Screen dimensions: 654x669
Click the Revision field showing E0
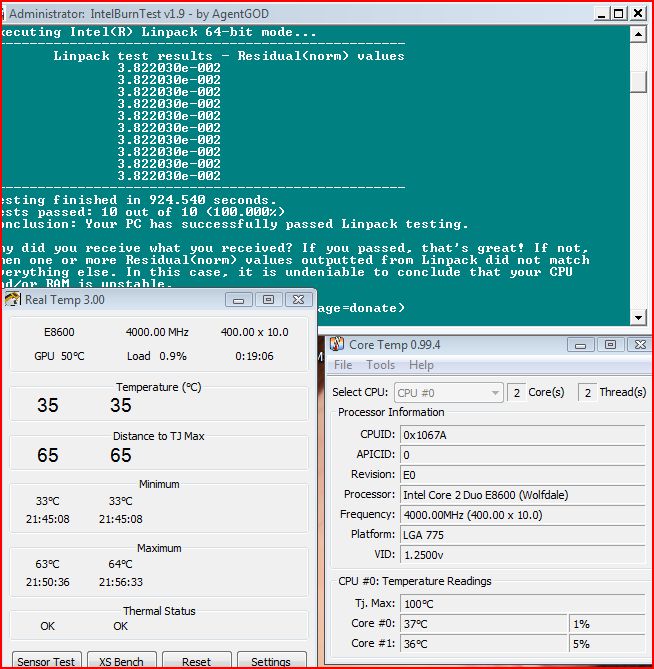click(x=522, y=475)
